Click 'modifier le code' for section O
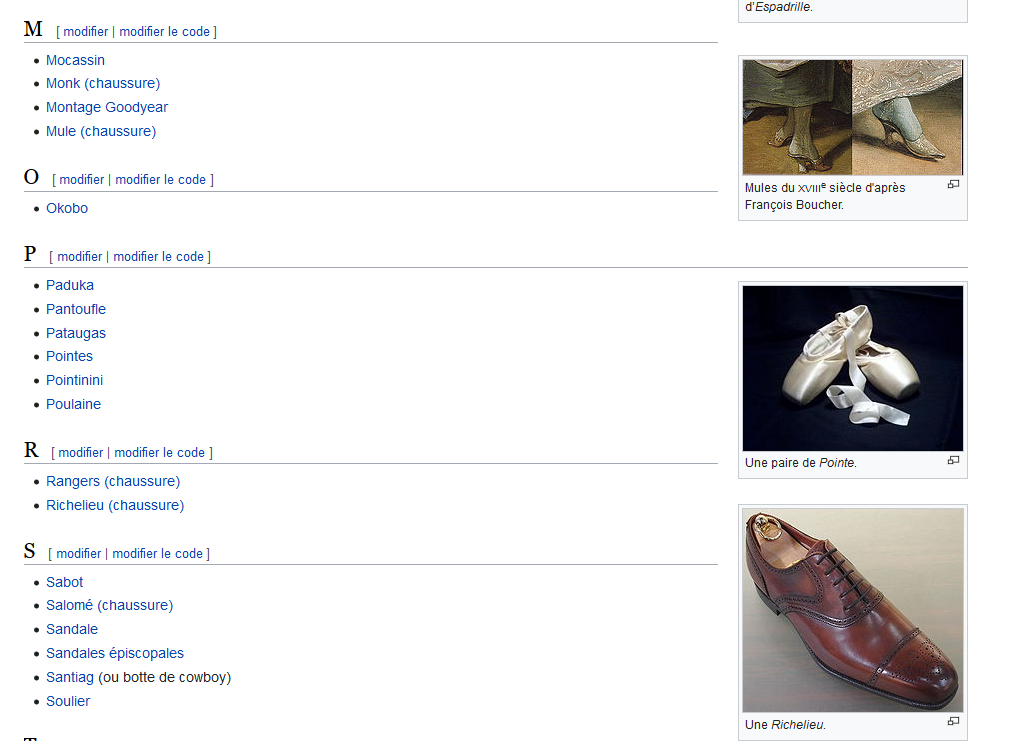Image resolution: width=1014 pixels, height=741 pixels. click(160, 180)
